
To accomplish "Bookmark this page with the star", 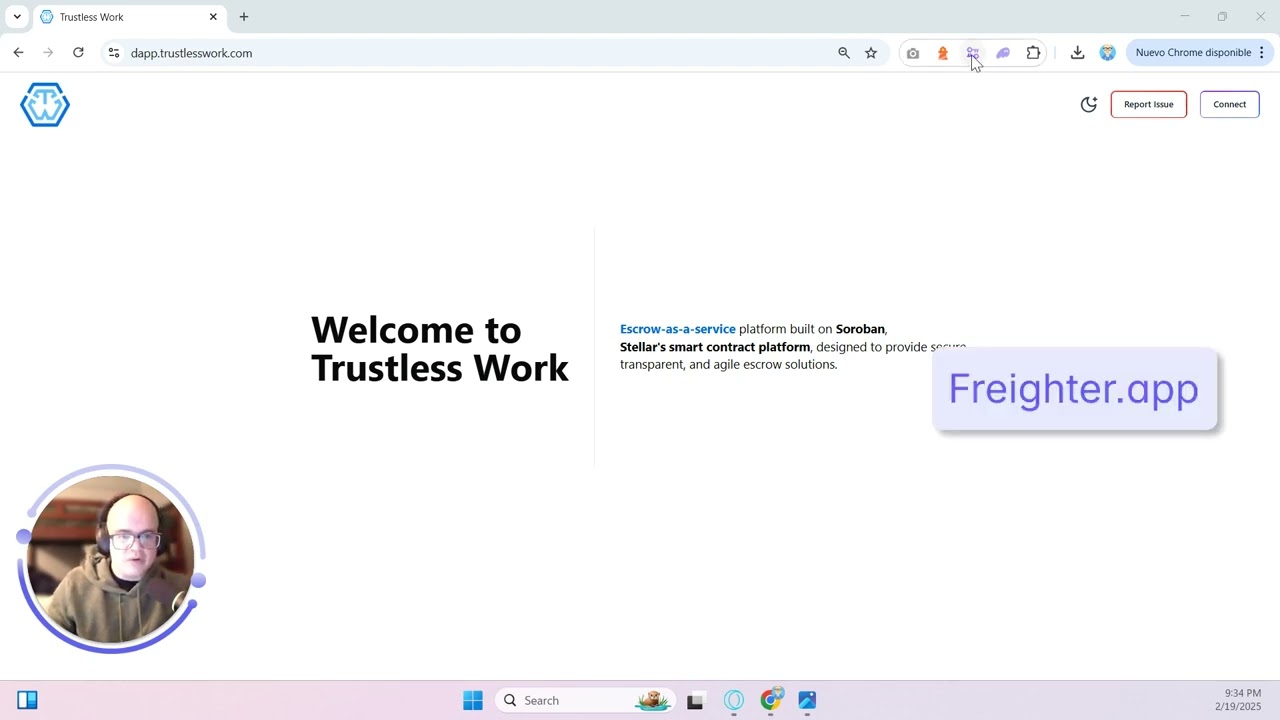I will tap(871, 53).
